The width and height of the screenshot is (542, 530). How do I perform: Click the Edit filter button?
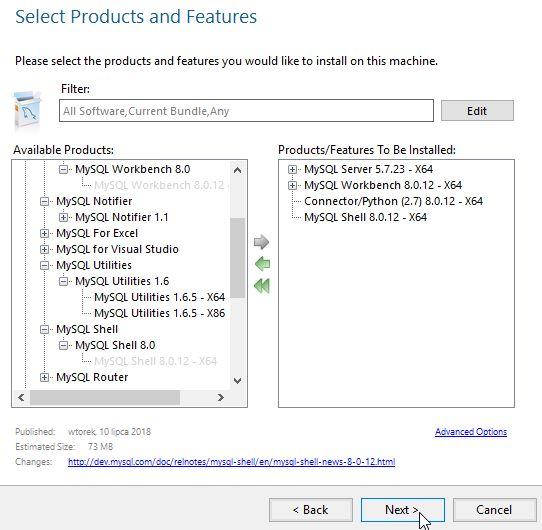(x=477, y=111)
